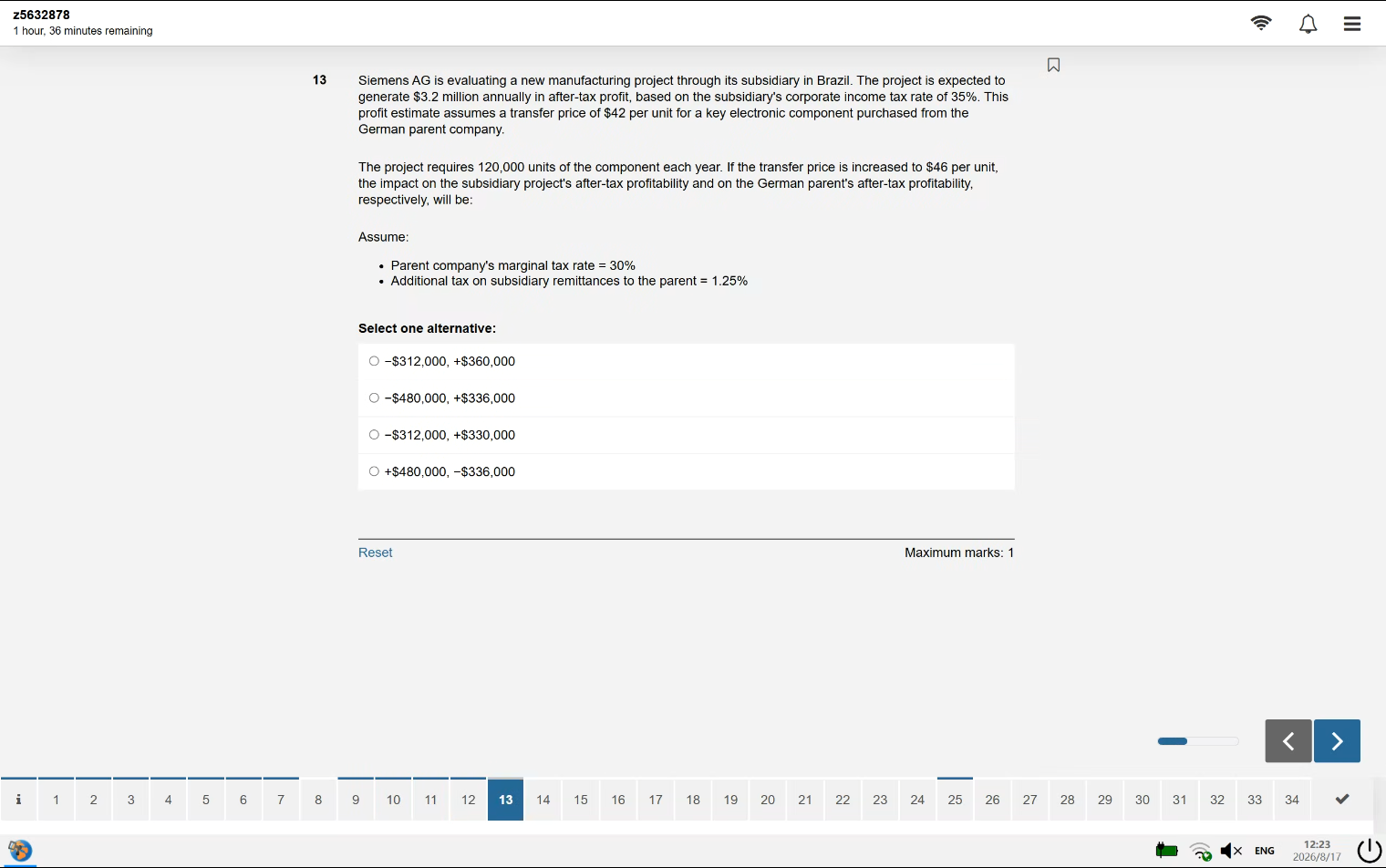Go to question 3
The image size is (1386, 868).
pos(131,800)
